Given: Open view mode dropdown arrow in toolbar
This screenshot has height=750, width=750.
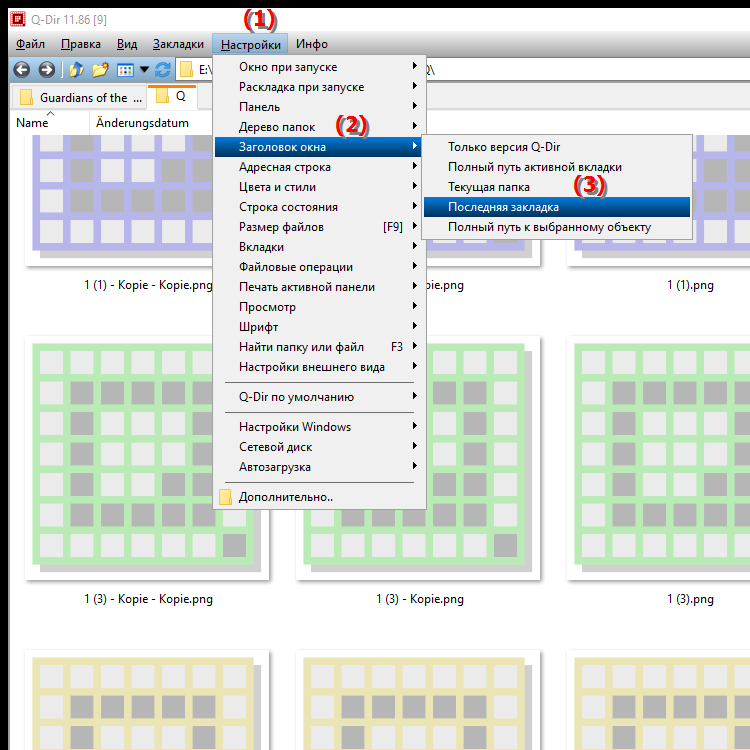Looking at the screenshot, I should 144,70.
